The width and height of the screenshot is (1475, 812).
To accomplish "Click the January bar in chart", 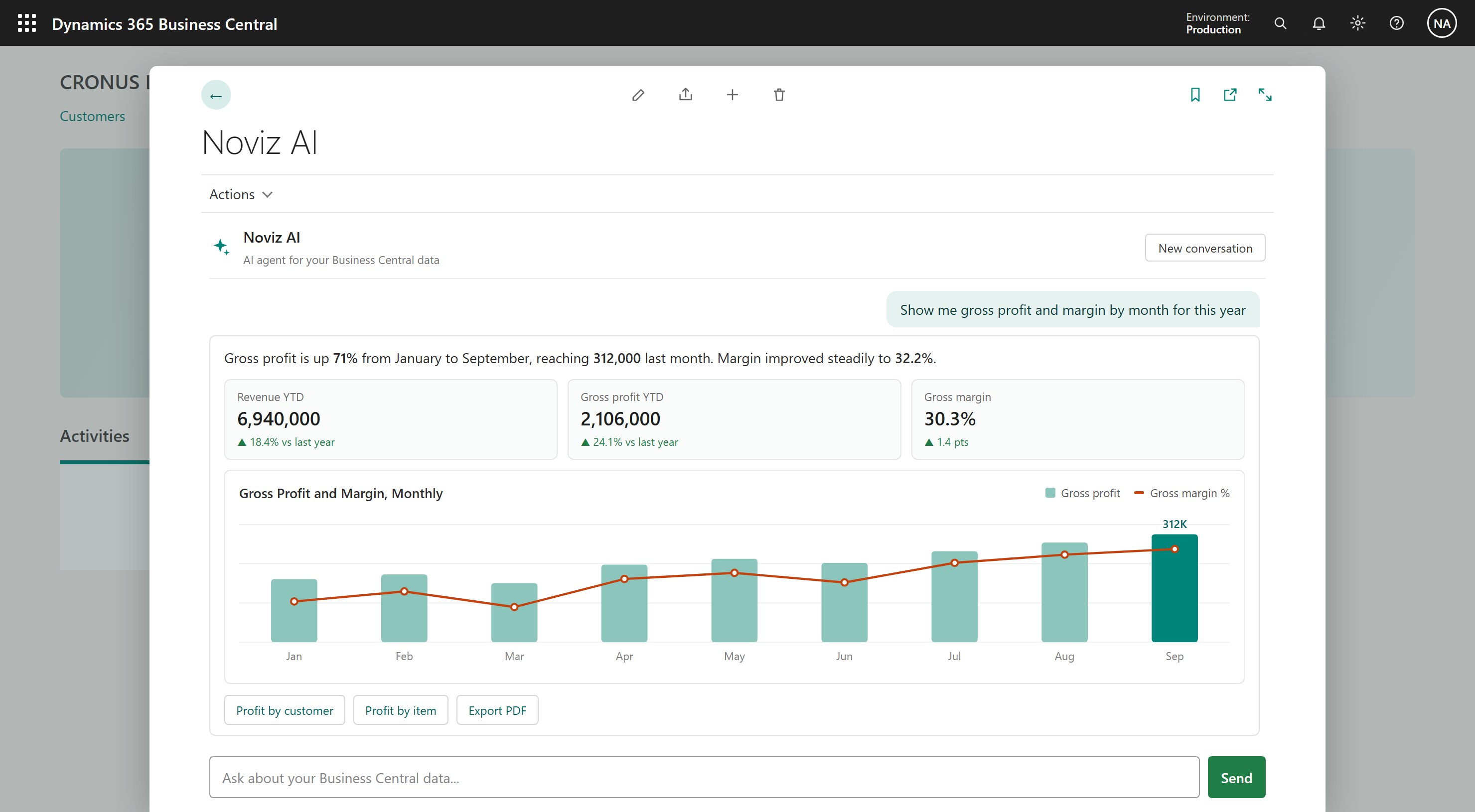I will (294, 611).
